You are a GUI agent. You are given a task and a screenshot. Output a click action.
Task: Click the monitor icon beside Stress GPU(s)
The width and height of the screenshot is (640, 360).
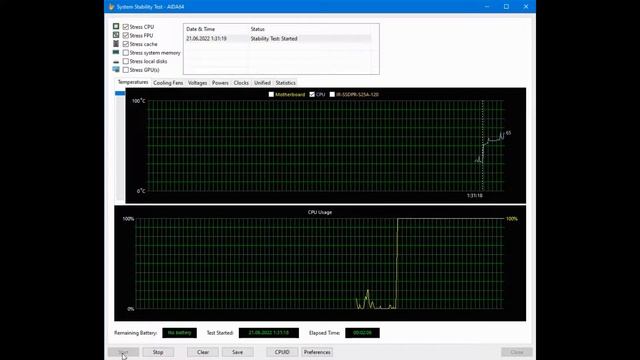(x=116, y=69)
